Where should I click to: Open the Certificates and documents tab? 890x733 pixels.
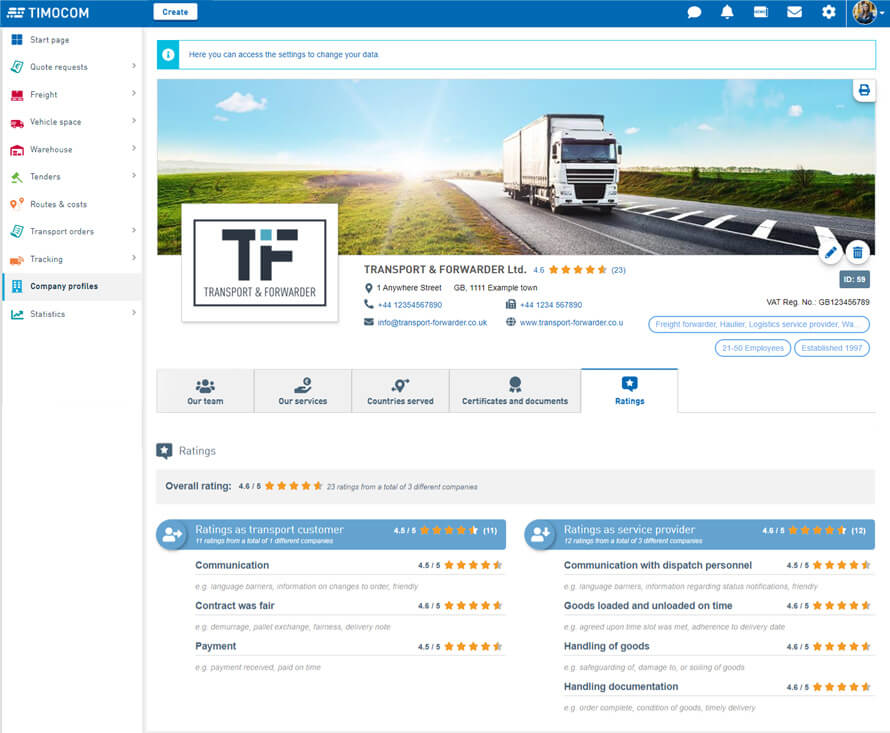point(514,391)
